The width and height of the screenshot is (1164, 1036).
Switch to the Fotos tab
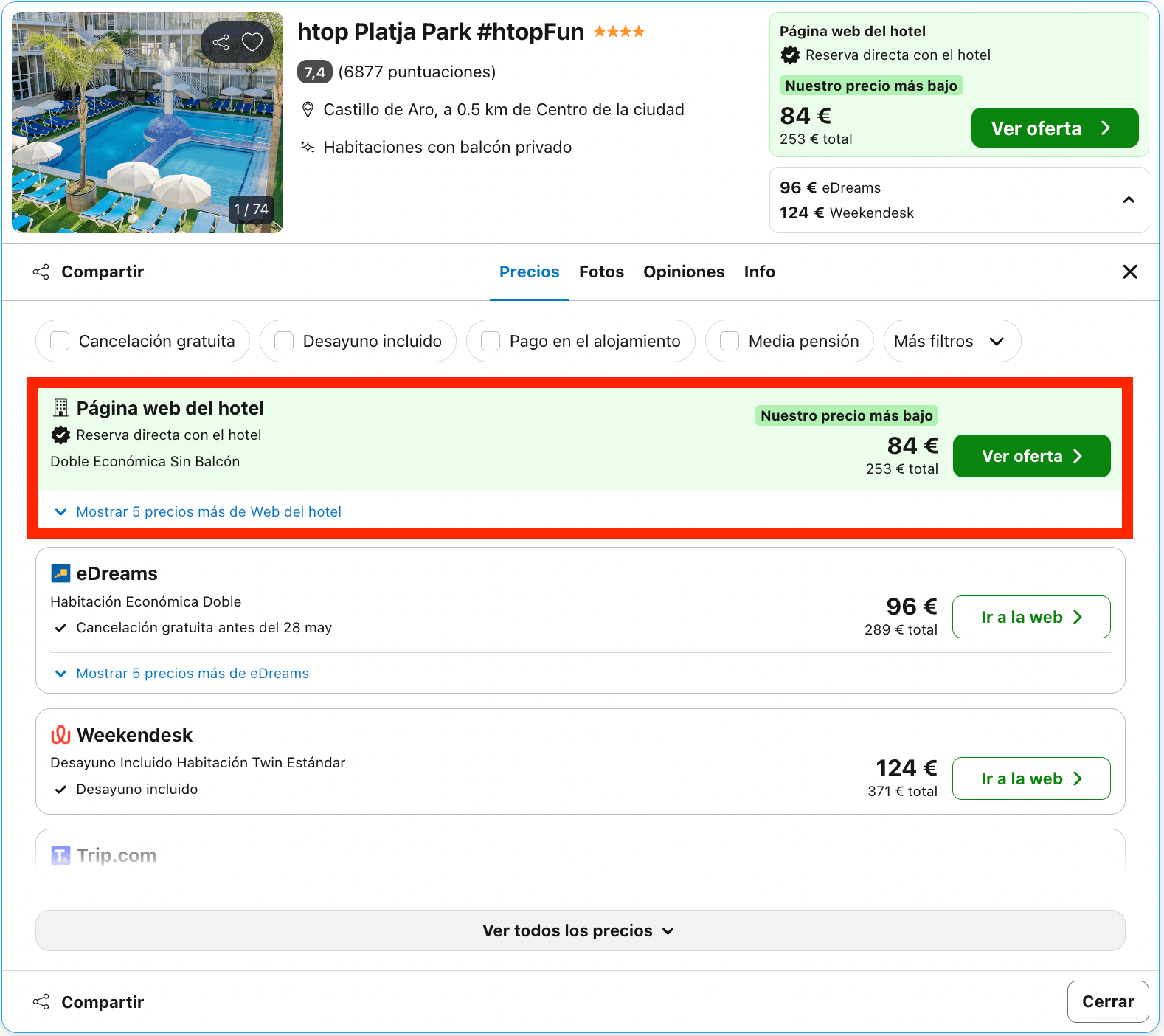tap(602, 272)
